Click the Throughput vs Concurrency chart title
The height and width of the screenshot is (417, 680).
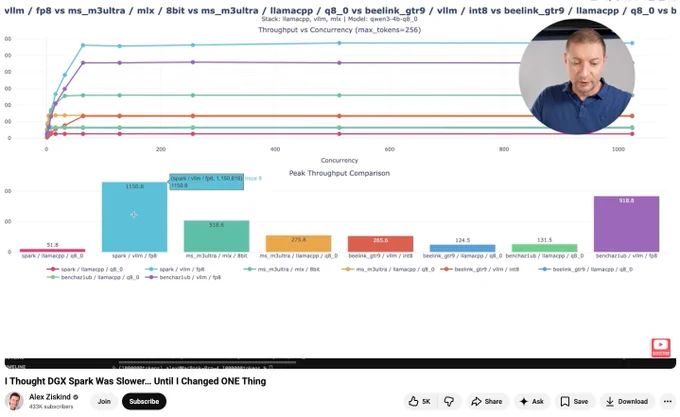pos(340,30)
